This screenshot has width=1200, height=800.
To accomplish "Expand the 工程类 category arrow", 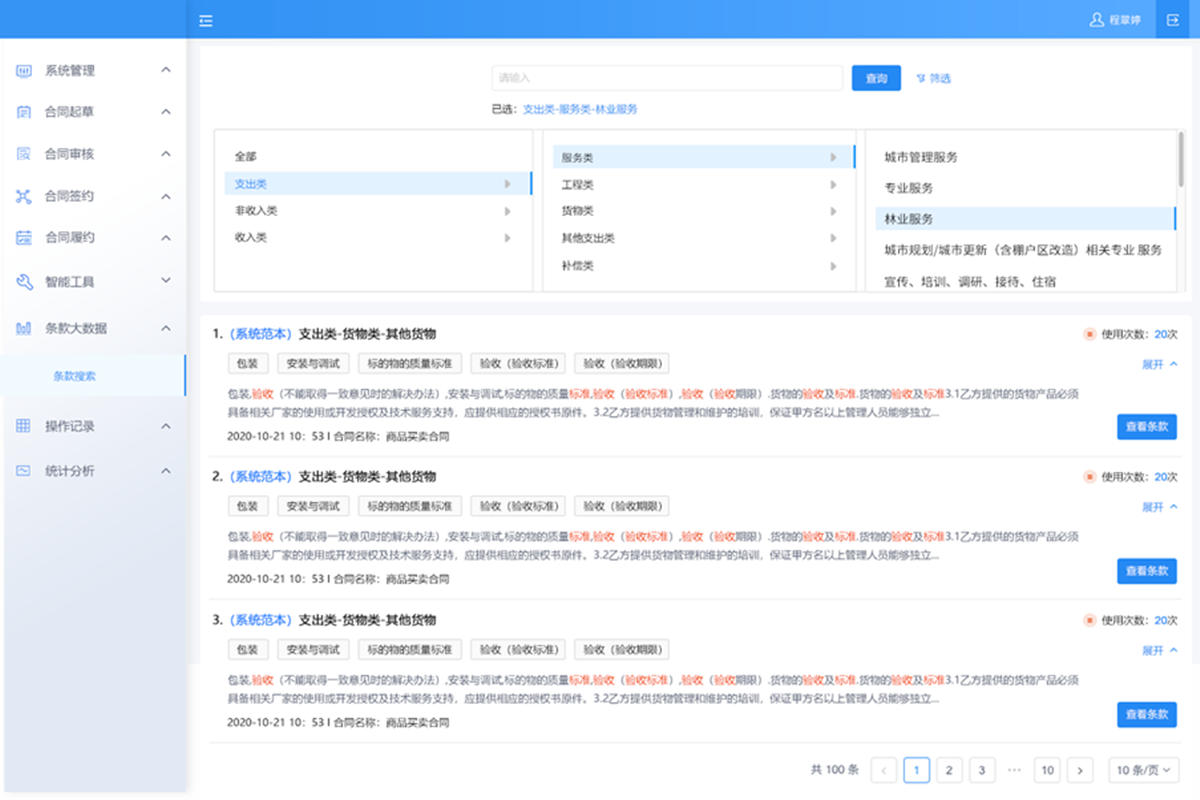I will pyautogui.click(x=834, y=183).
